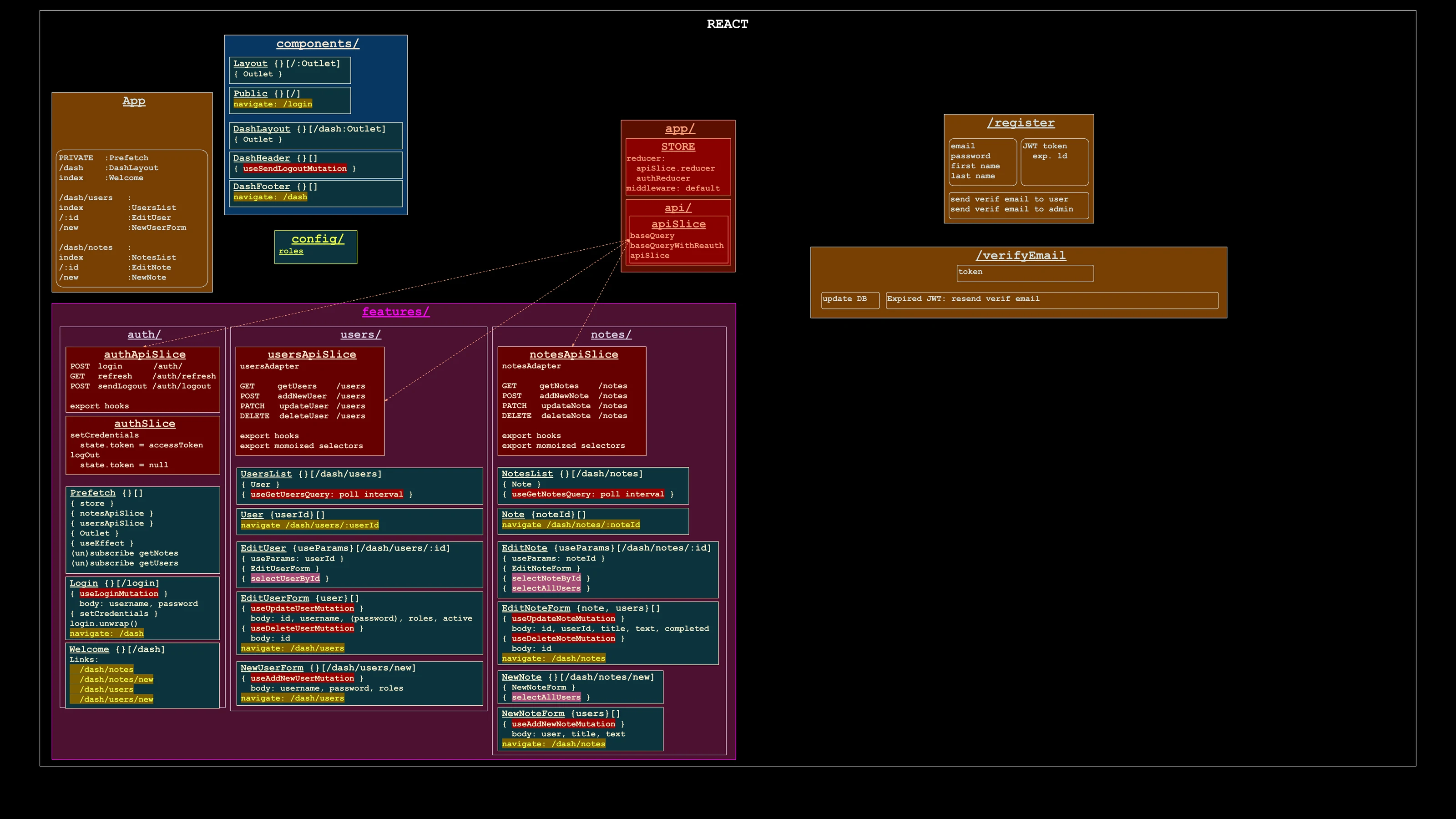Click the App box title
The image size is (1456, 819).
pos(134,101)
